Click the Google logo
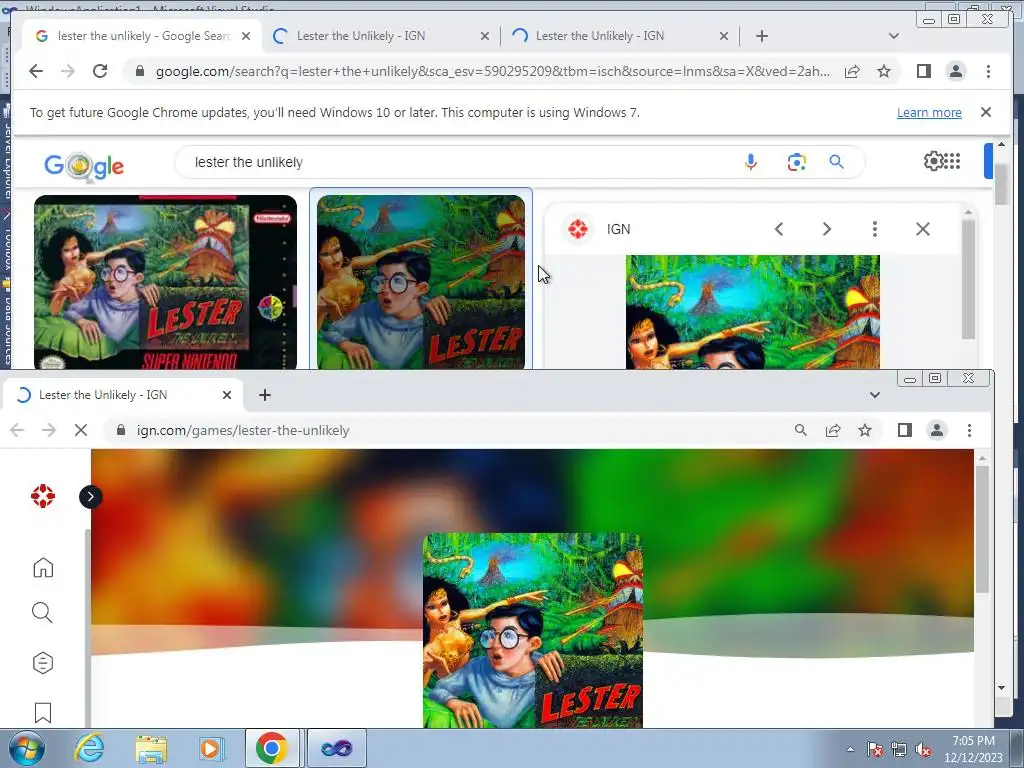Screen dimensions: 1024x768 [x=84, y=167]
